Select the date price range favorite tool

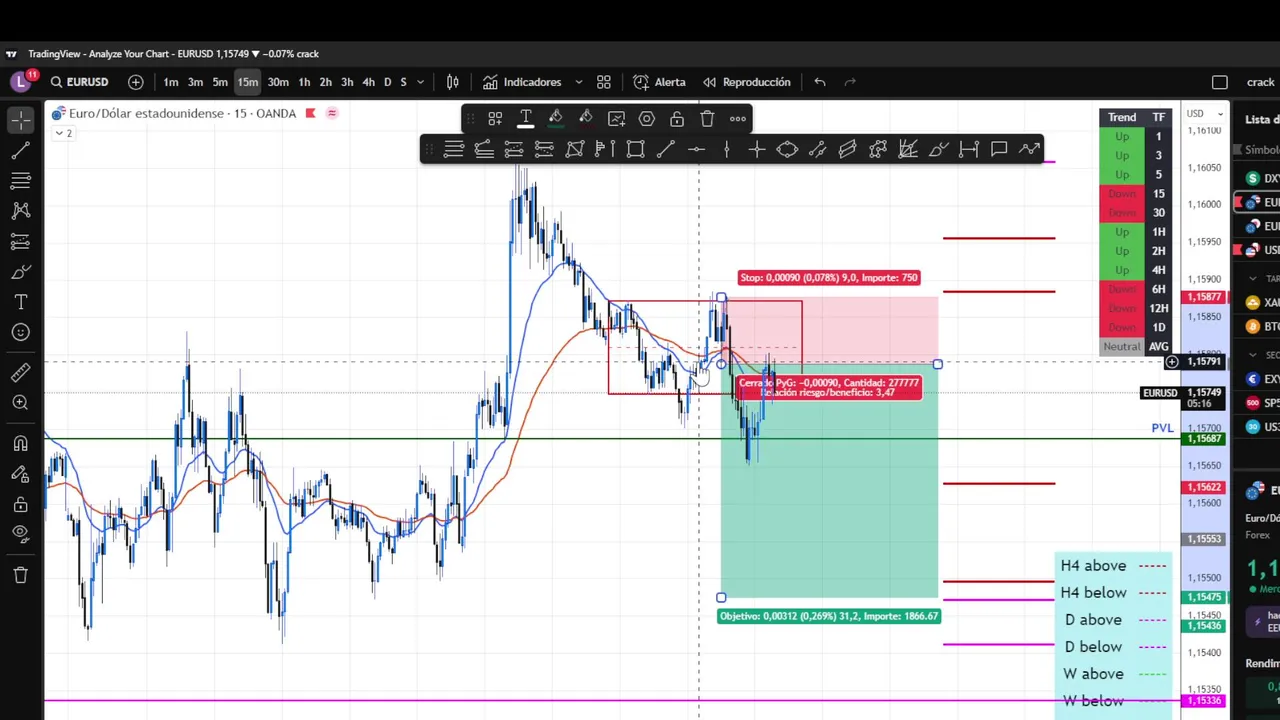click(968, 150)
